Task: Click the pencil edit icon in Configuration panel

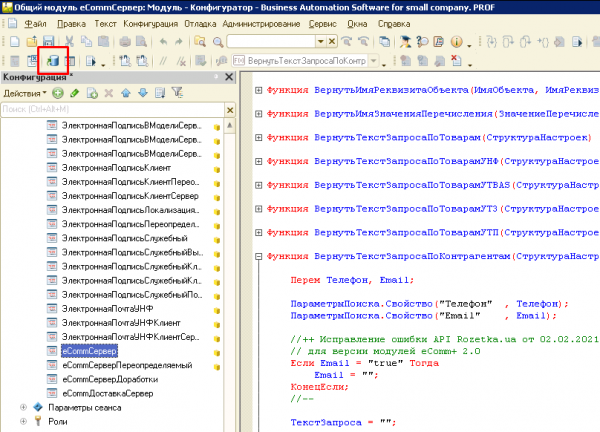Action: 73,93
